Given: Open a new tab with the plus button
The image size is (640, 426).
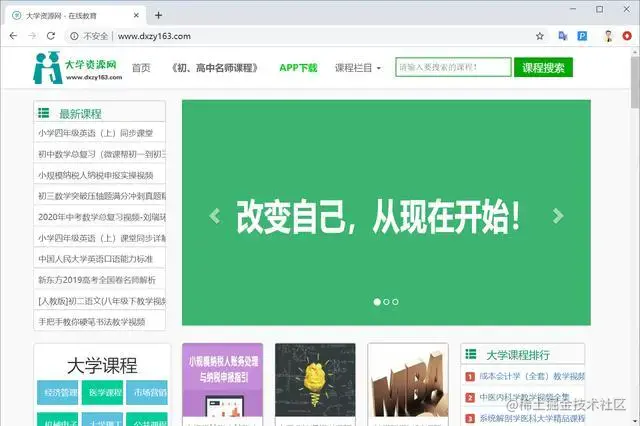Looking at the screenshot, I should pyautogui.click(x=158, y=16).
